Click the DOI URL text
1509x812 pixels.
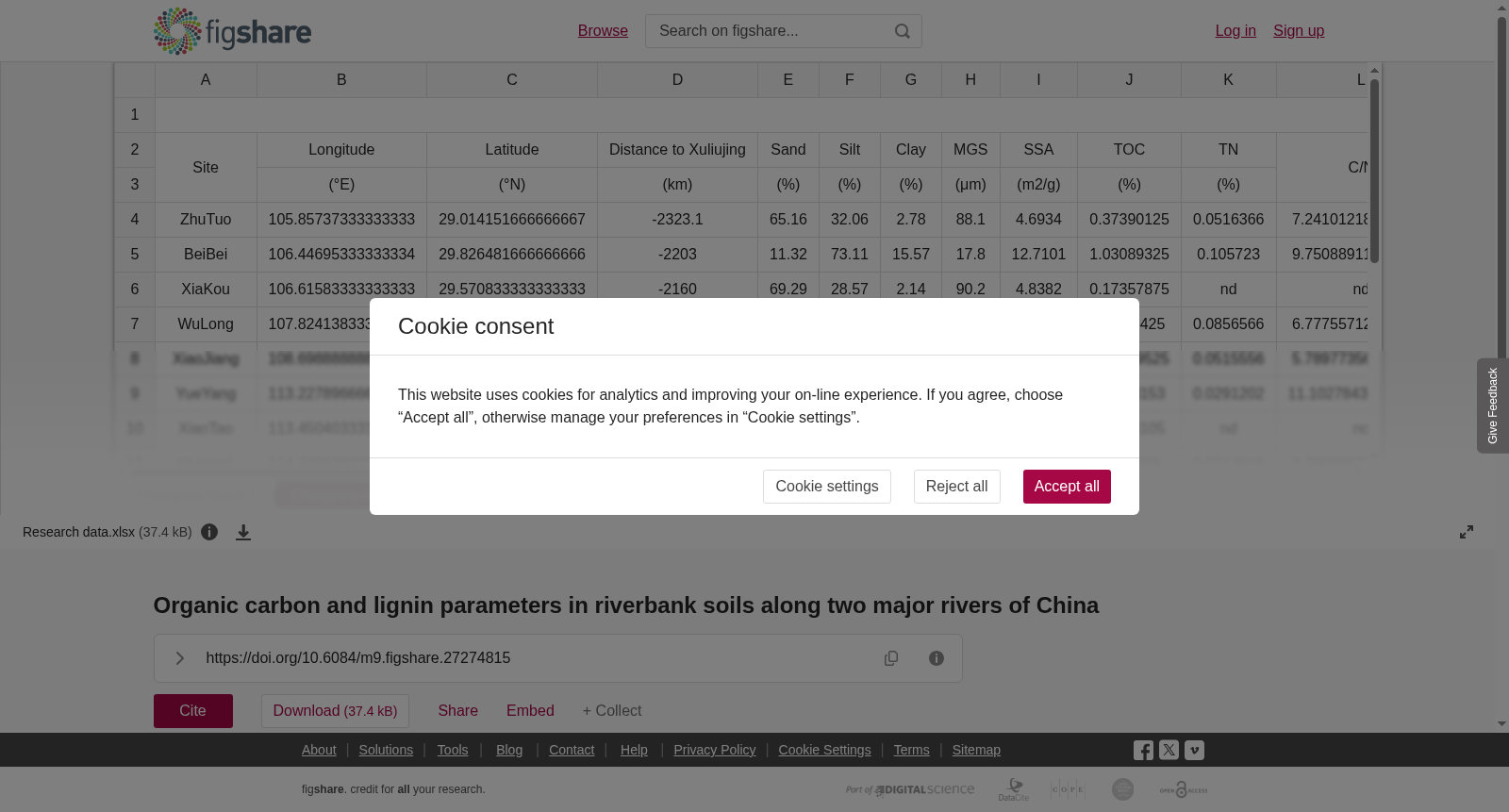pos(358,658)
